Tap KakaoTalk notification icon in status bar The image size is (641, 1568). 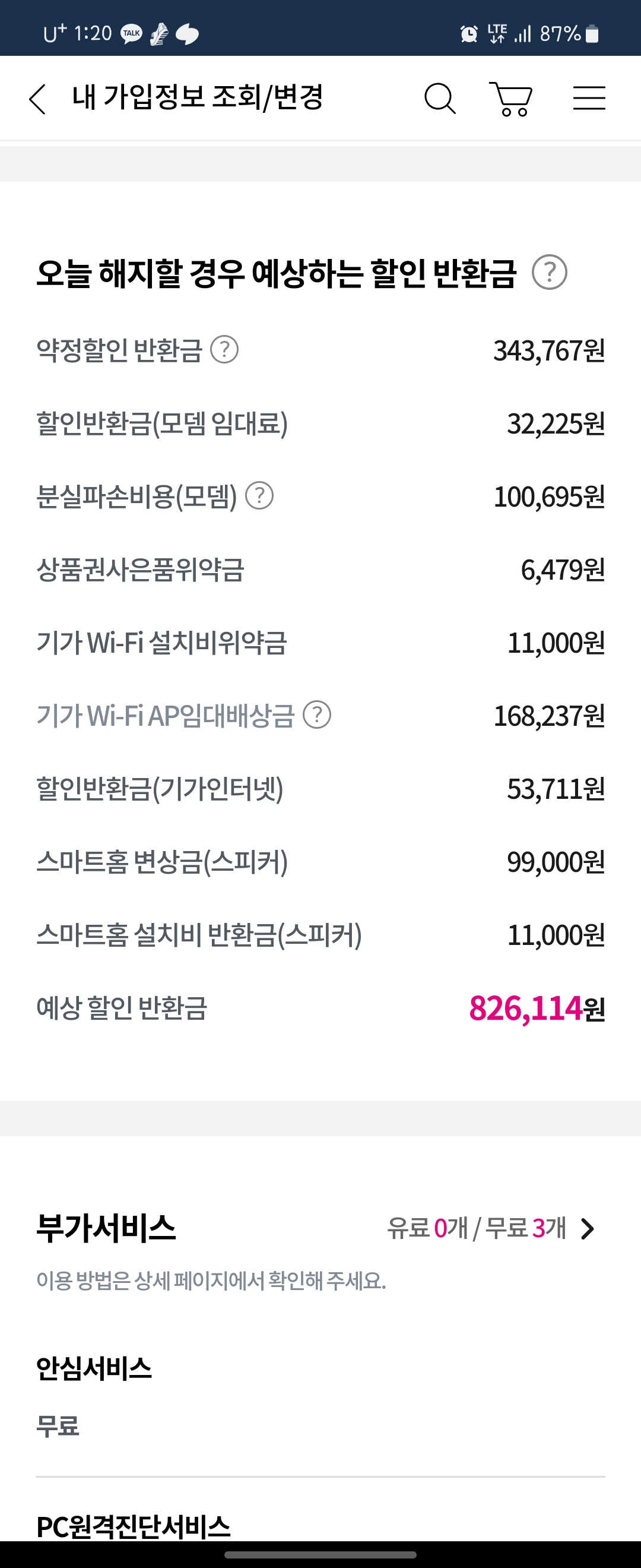pyautogui.click(x=131, y=33)
